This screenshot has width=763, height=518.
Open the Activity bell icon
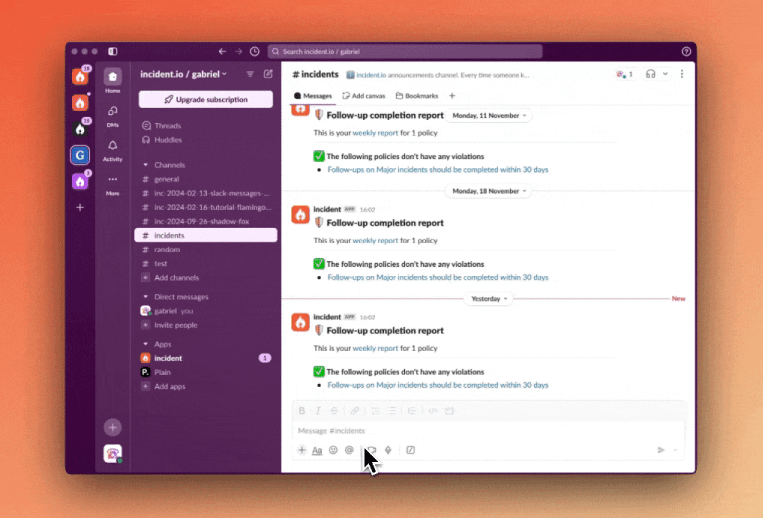[112, 150]
